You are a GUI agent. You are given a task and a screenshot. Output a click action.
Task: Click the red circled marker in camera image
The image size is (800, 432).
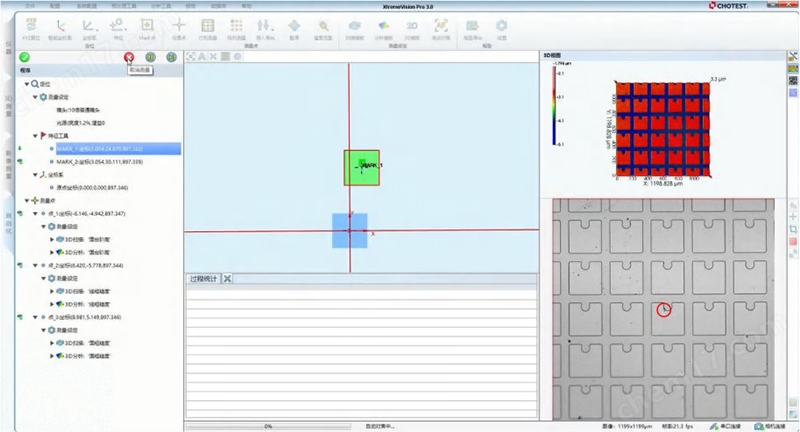[662, 310]
